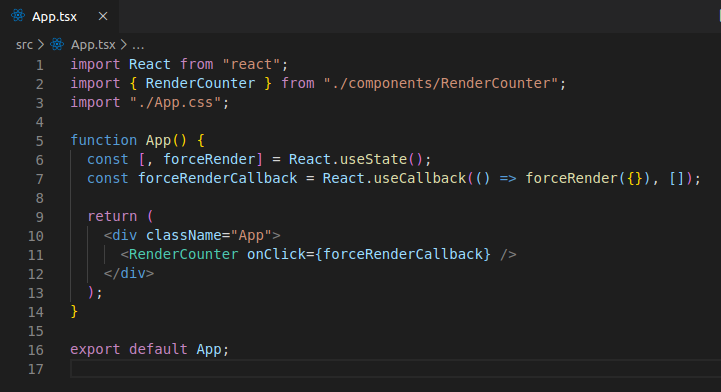Click line number 1 in gutter
The width and height of the screenshot is (721, 392).
(40, 65)
